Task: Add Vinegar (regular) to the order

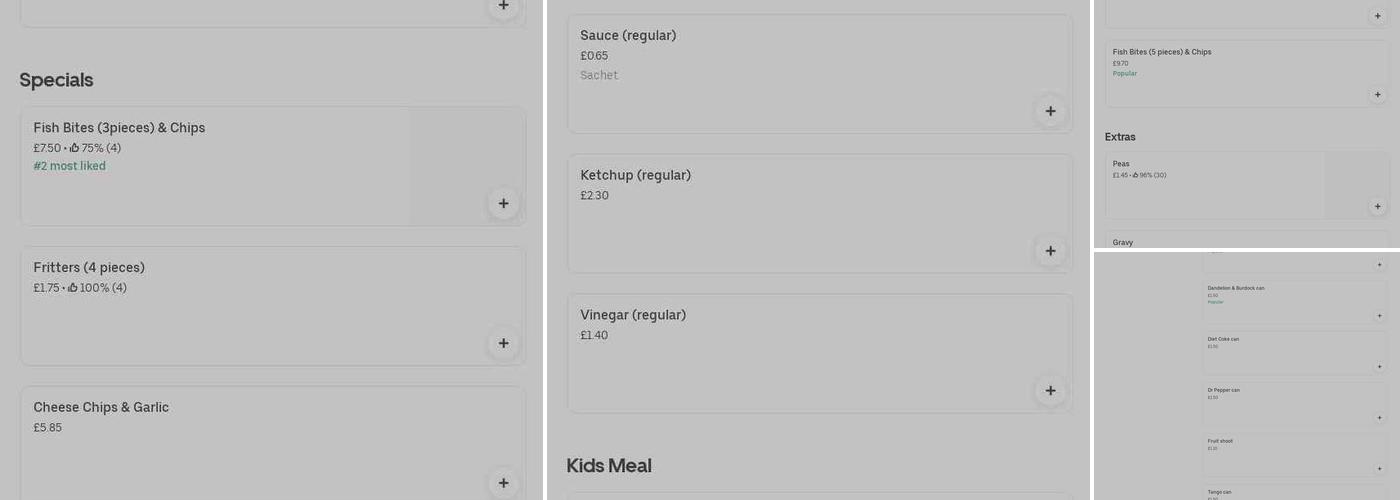Action: (1050, 391)
